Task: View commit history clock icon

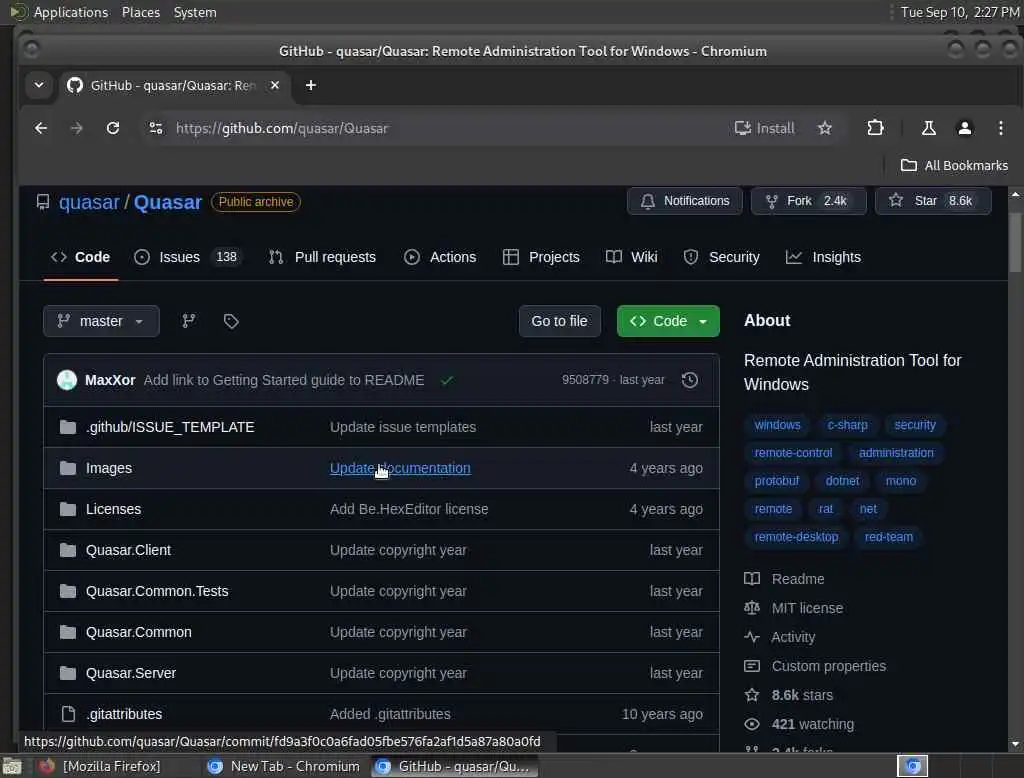Action: click(x=690, y=380)
